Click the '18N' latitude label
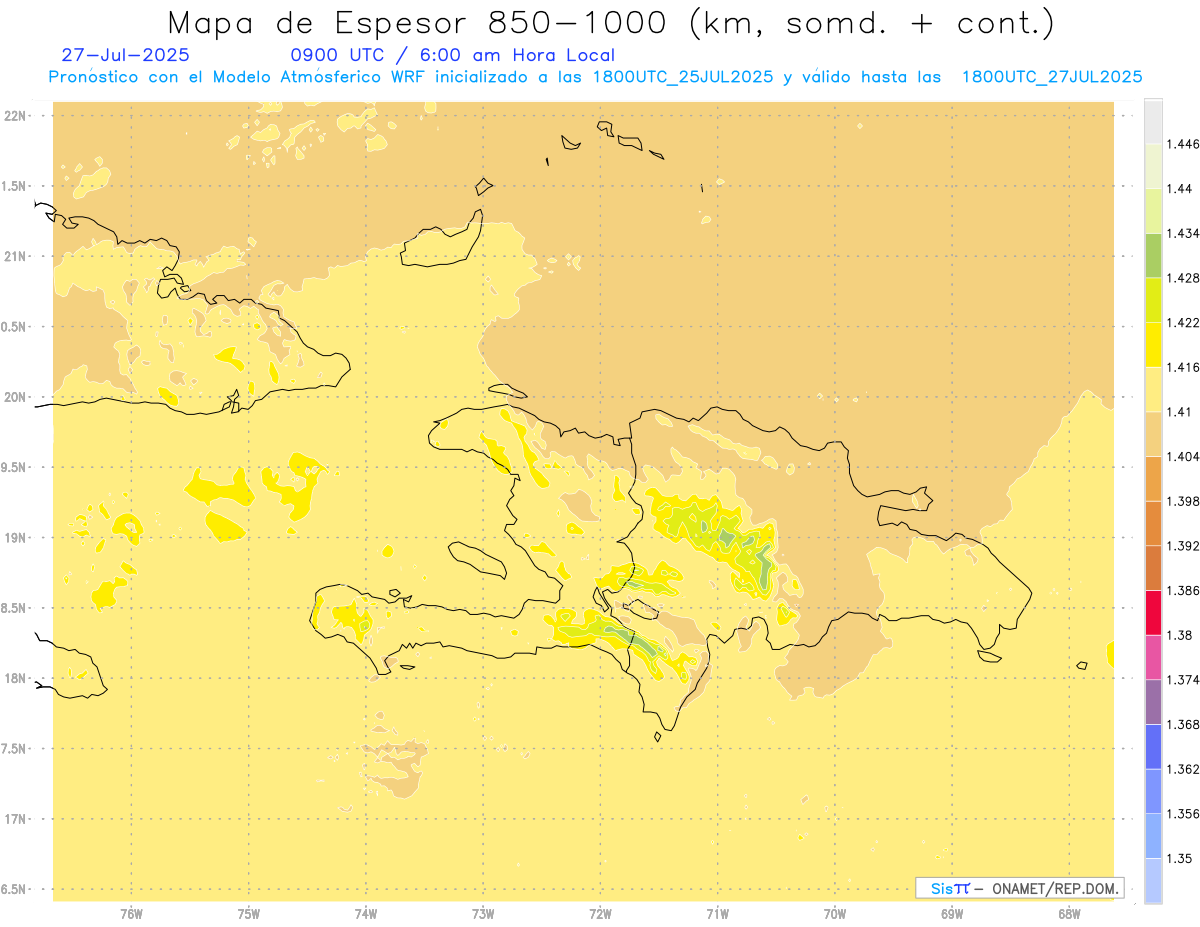Viewport: 1200px width, 927px height. (x=13, y=679)
